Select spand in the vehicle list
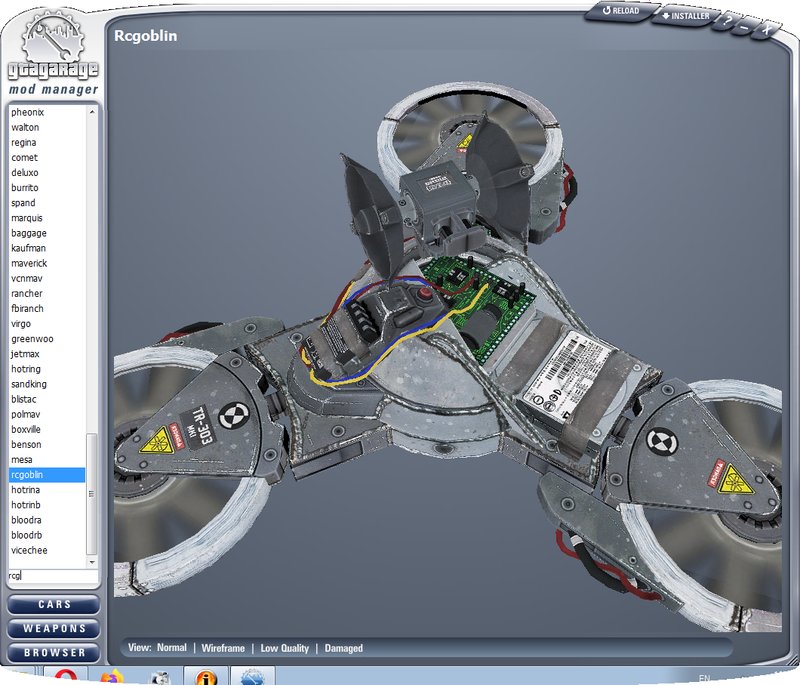The image size is (800, 685). (47, 203)
